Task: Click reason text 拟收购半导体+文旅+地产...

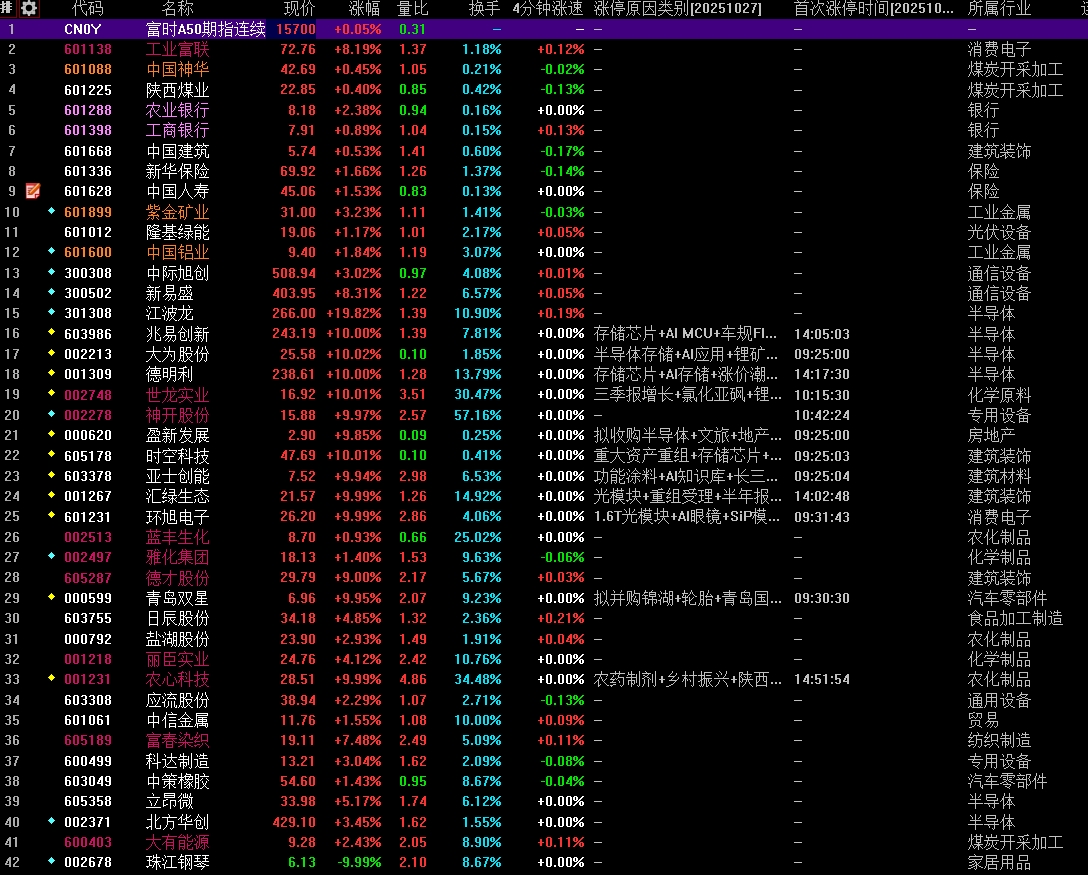Action: 688,436
